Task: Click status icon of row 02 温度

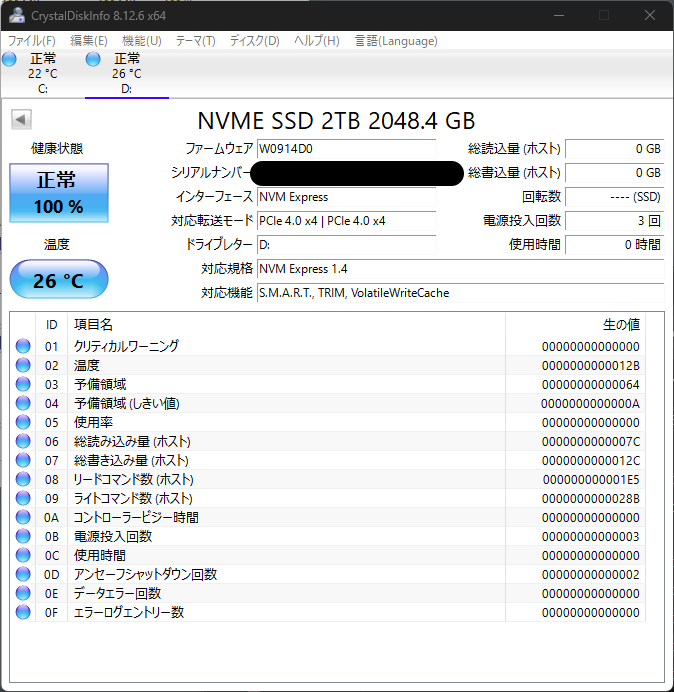Action: click(23, 365)
